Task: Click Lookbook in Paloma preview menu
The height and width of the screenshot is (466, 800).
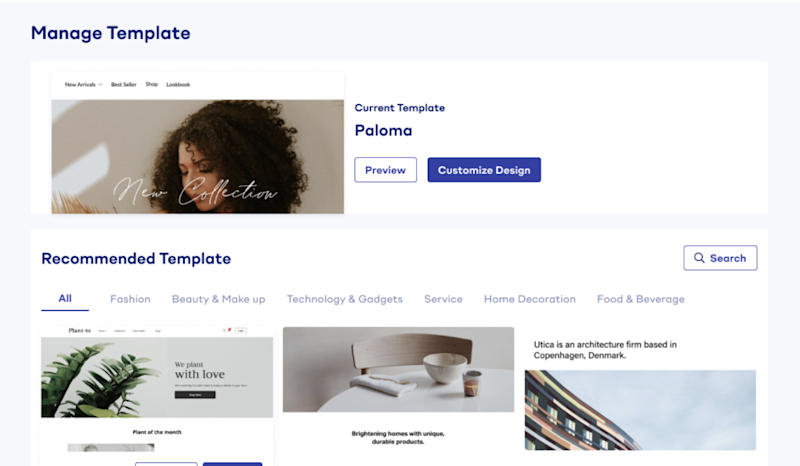Action: coord(178,85)
